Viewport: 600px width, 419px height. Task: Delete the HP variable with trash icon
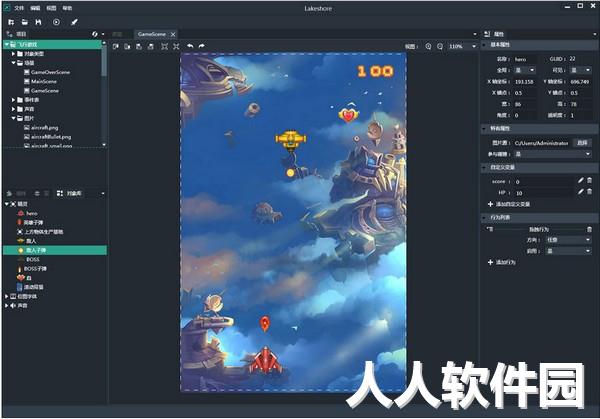point(590,192)
